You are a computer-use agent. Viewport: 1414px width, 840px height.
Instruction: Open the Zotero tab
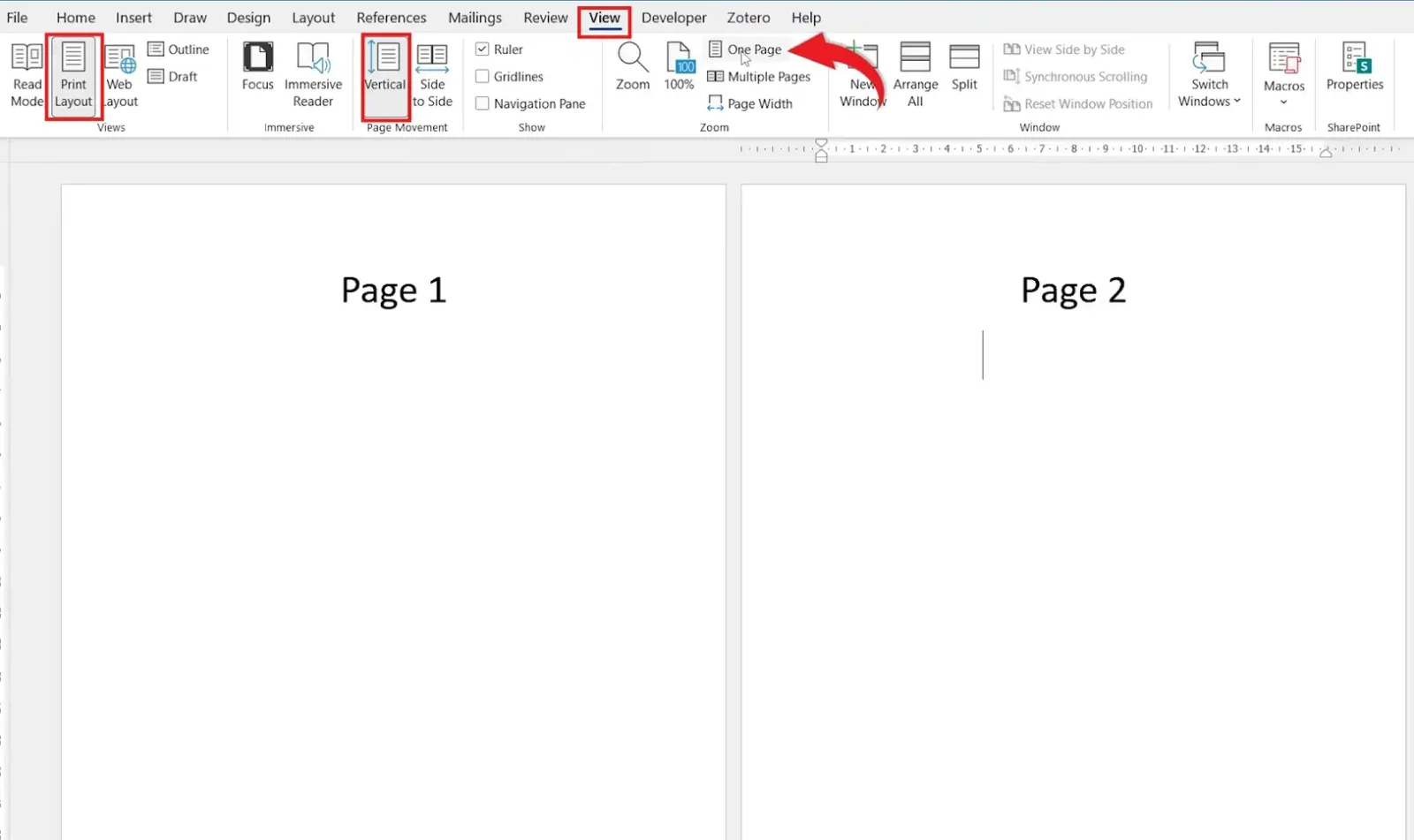(749, 18)
